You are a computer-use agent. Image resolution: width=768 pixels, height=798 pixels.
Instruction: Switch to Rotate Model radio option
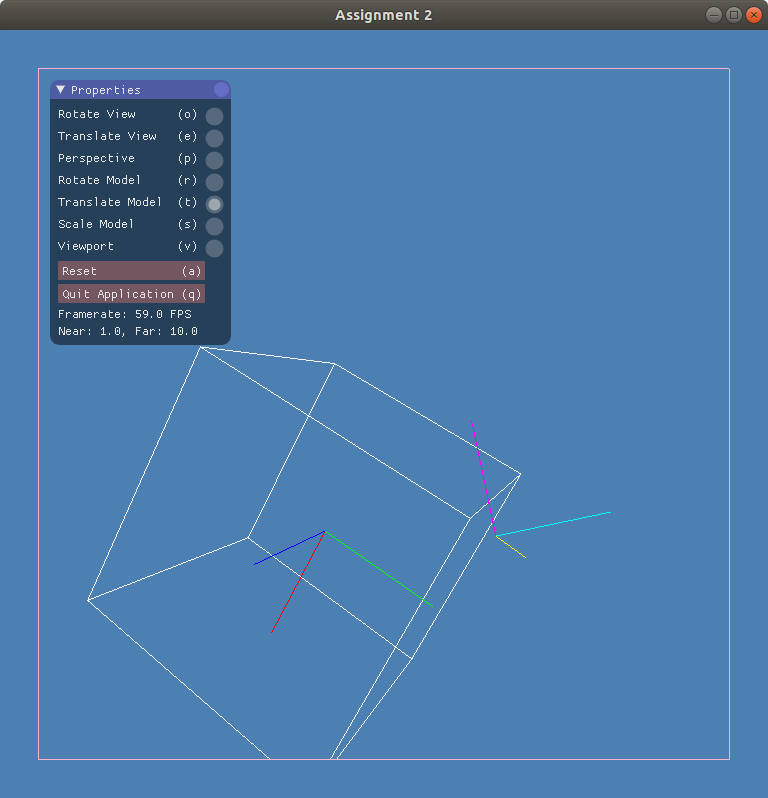coord(214,182)
